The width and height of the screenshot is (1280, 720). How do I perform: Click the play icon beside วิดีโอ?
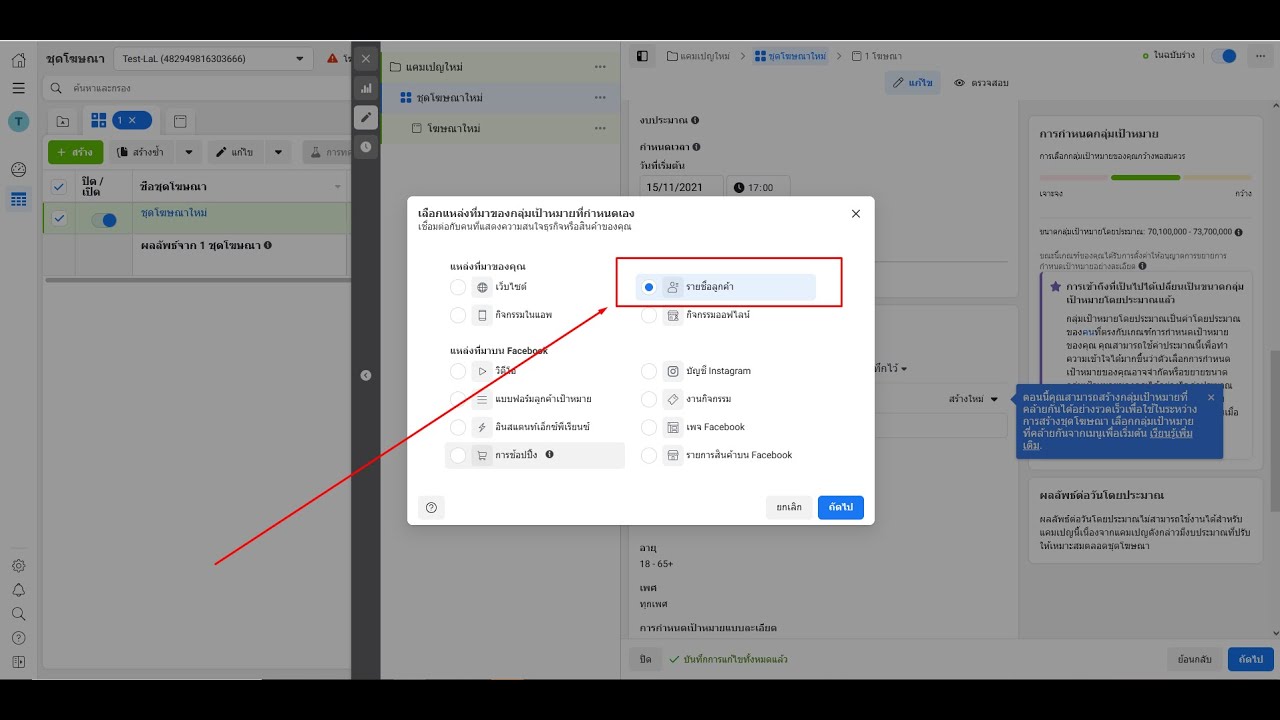click(x=482, y=371)
